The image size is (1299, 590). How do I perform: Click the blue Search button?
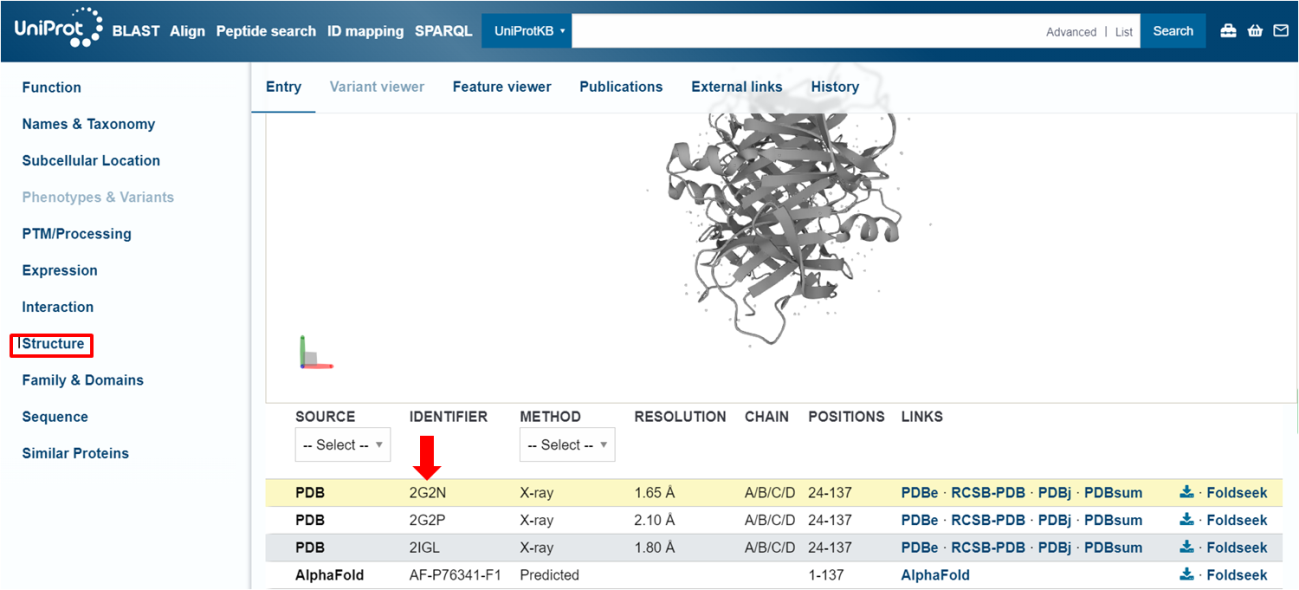(1173, 31)
